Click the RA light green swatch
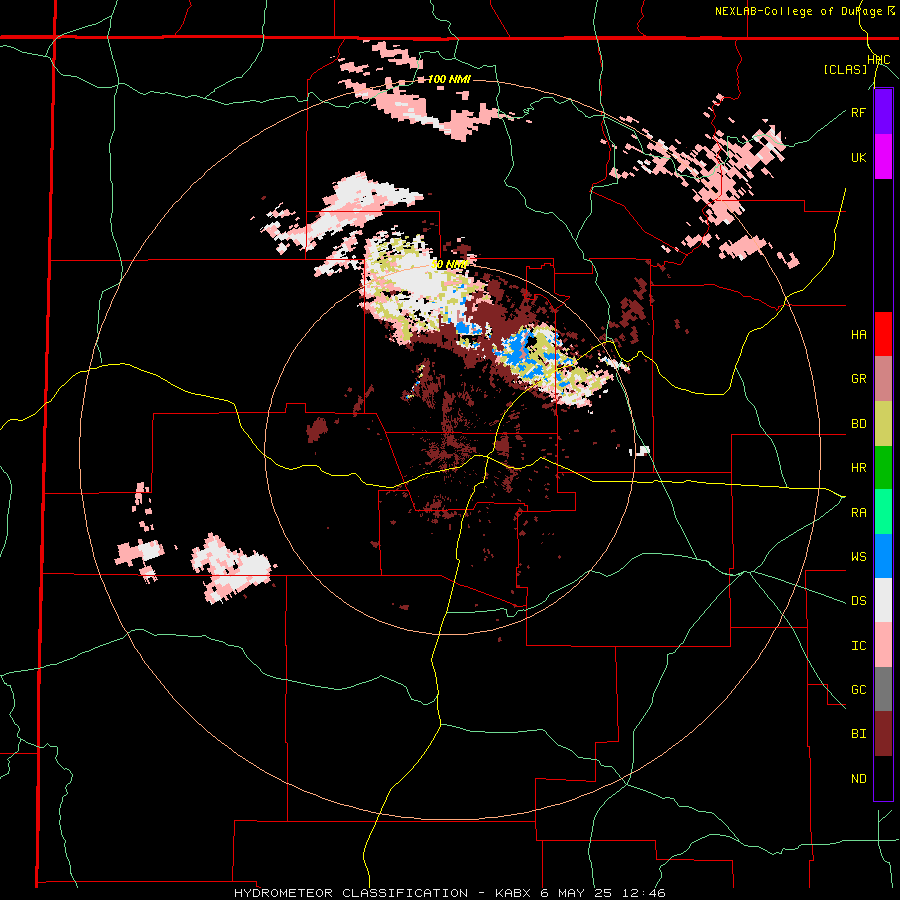The height and width of the screenshot is (900, 900). click(x=883, y=512)
